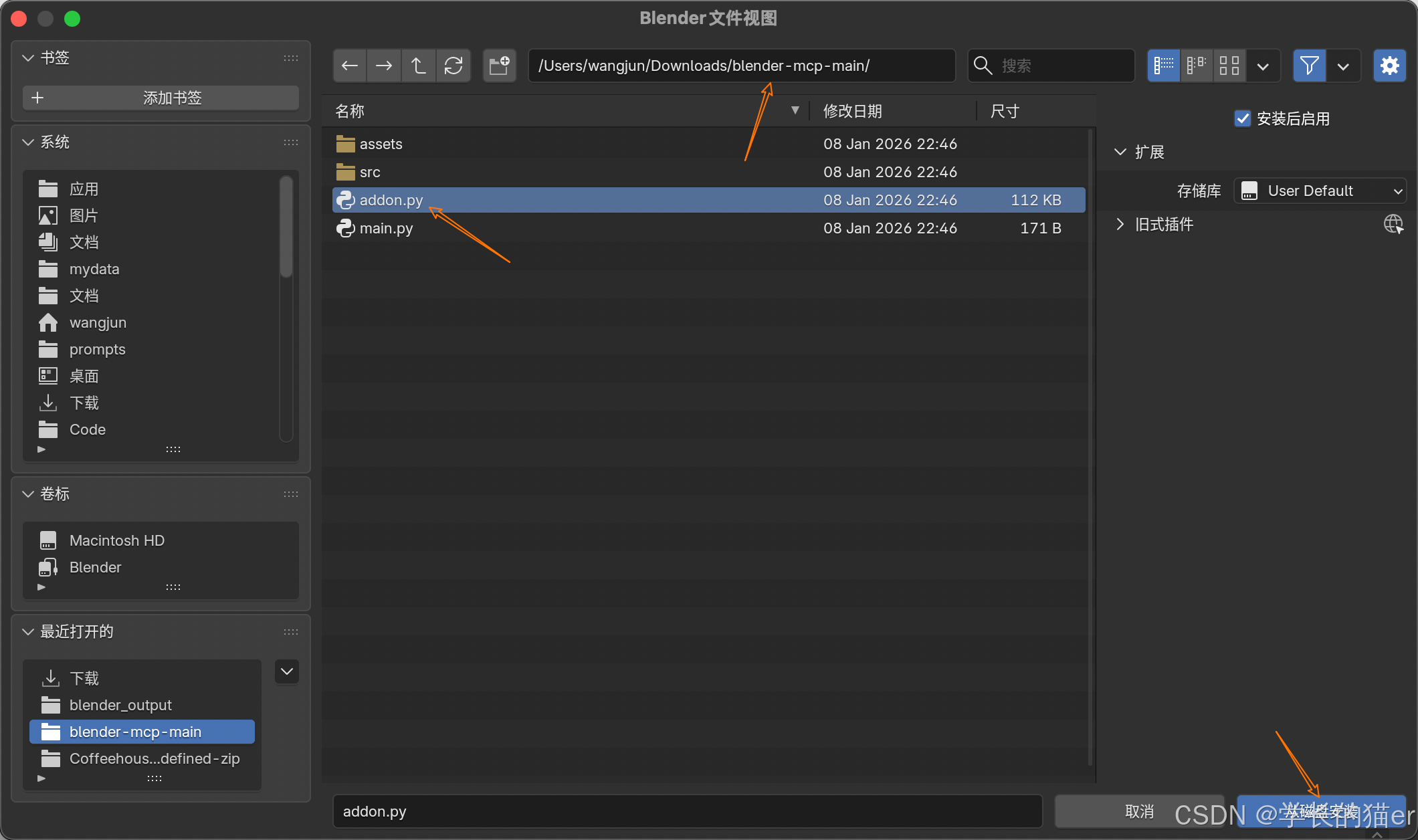The image size is (1418, 840).
Task: Select main.py in the file list
Action: point(386,228)
